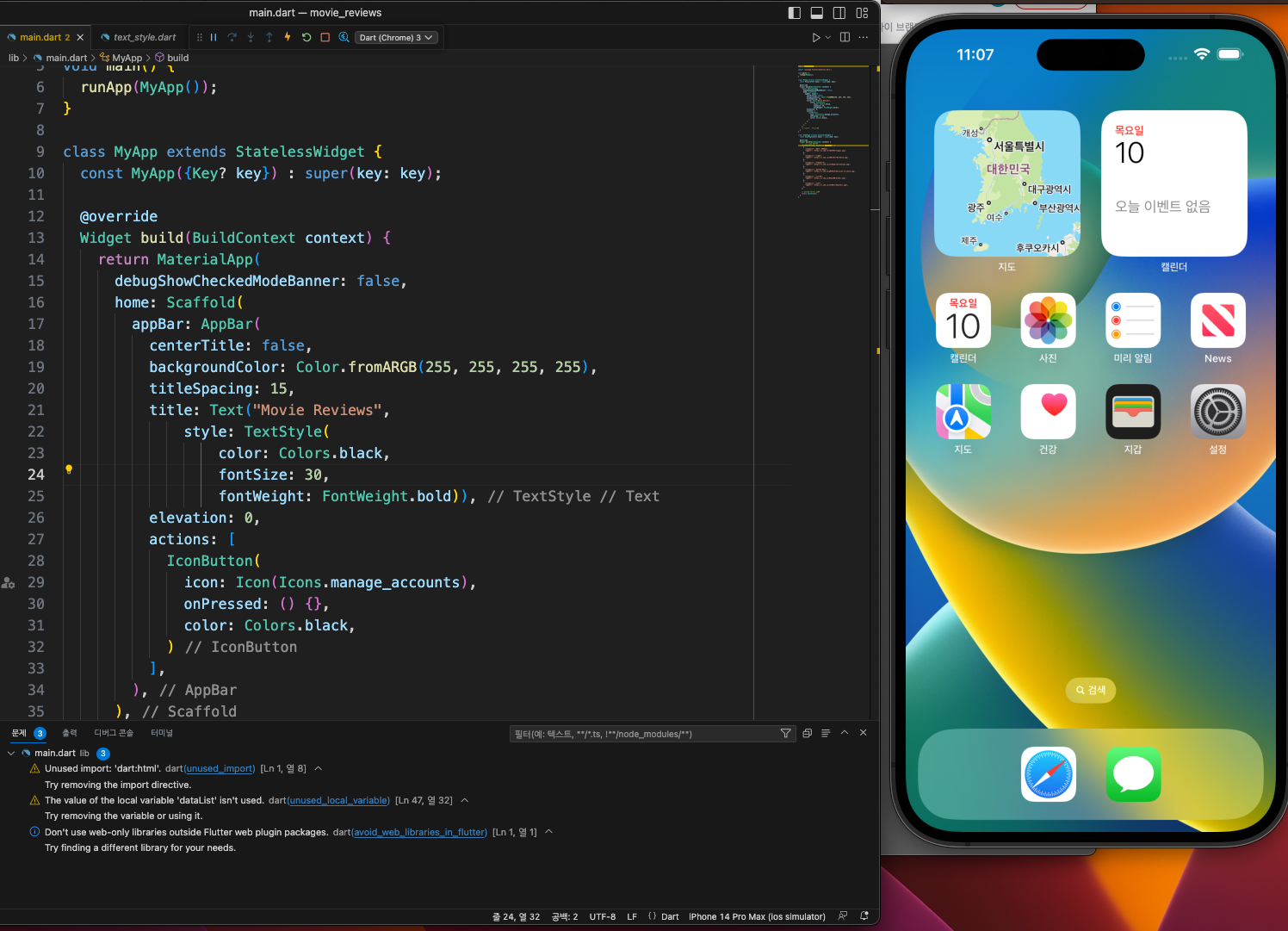Collapse the dataList variable problem details
The image size is (1288, 931).
[x=465, y=800]
